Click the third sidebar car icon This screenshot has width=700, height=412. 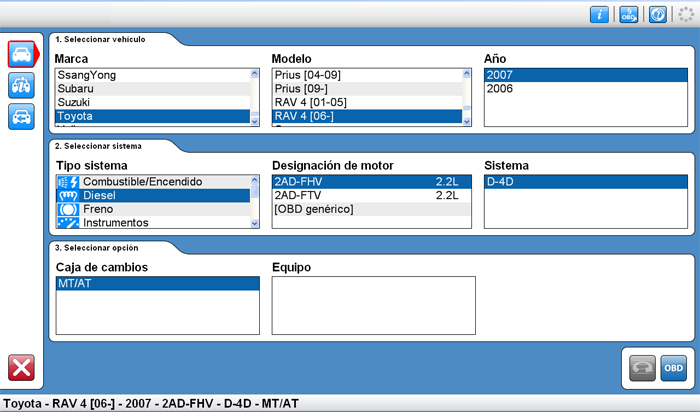[x=21, y=117]
